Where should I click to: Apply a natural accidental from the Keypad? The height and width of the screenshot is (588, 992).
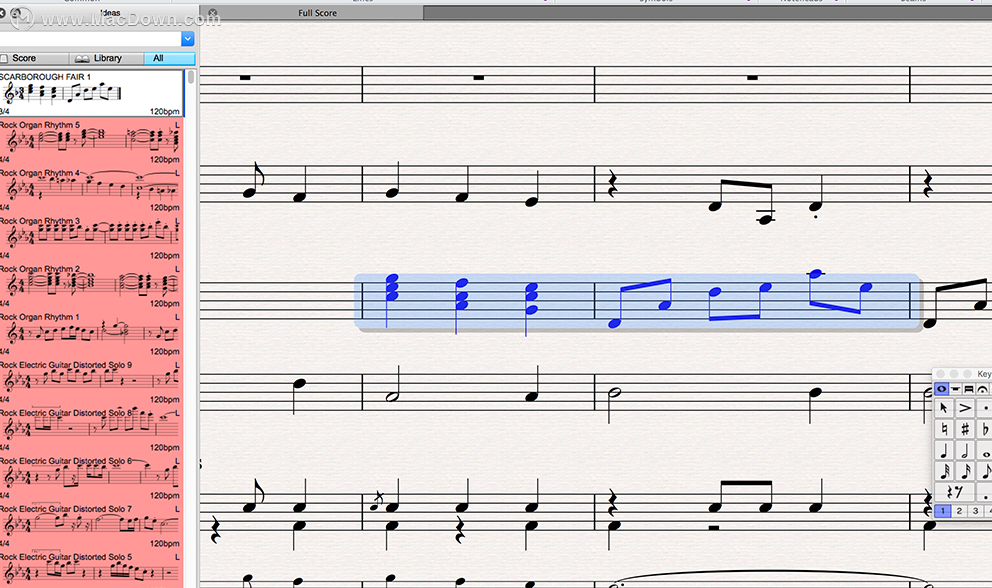[944, 429]
